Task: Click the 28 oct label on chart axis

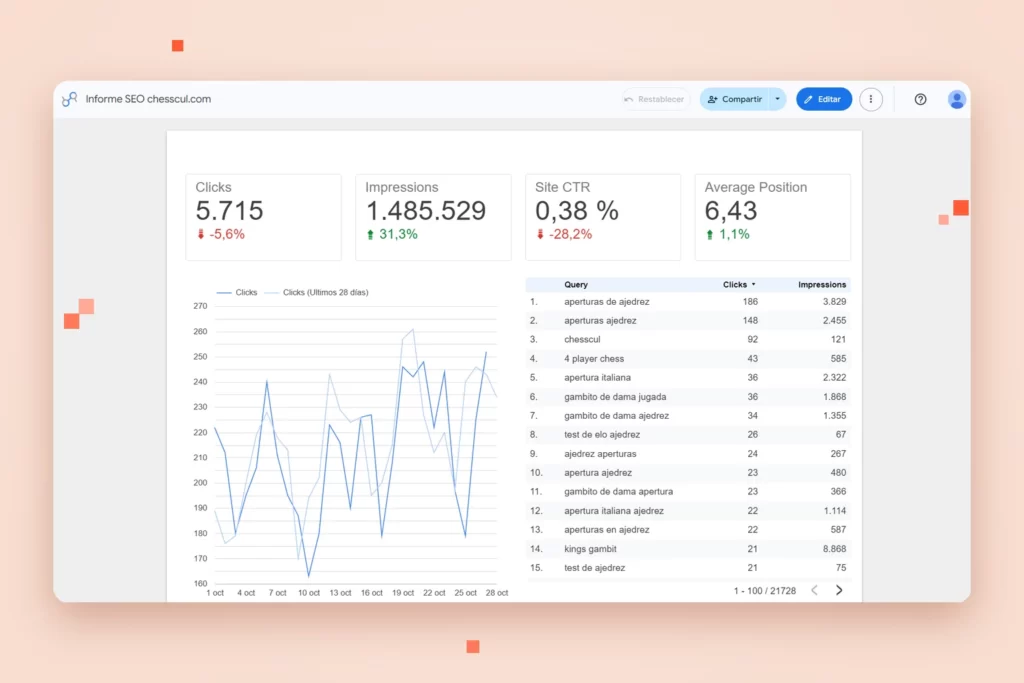Action: pyautogui.click(x=496, y=593)
